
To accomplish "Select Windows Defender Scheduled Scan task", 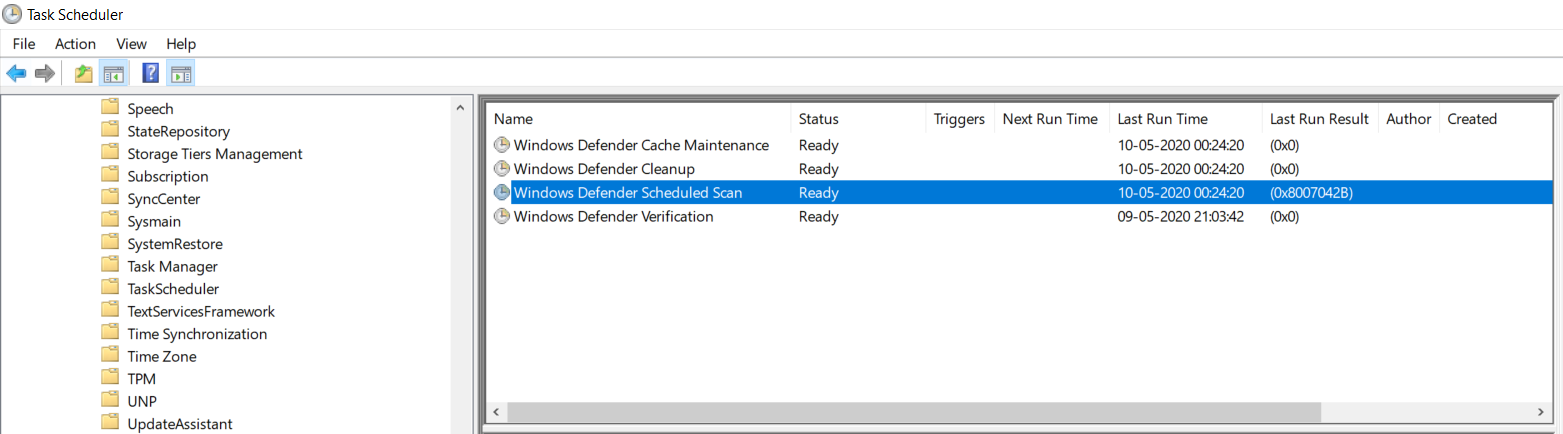I will [627, 193].
